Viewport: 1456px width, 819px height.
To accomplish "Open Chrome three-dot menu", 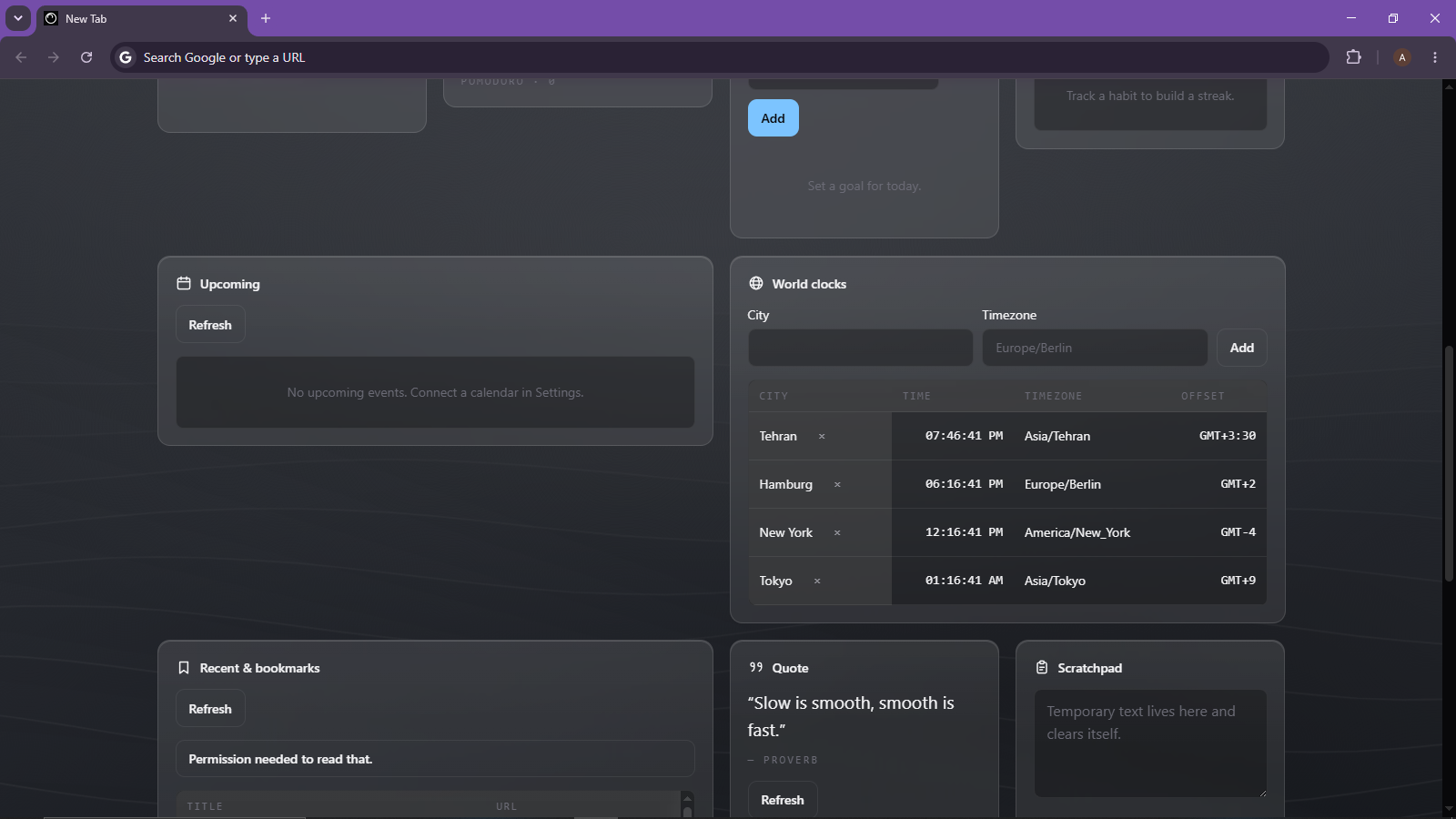I will click(x=1435, y=57).
